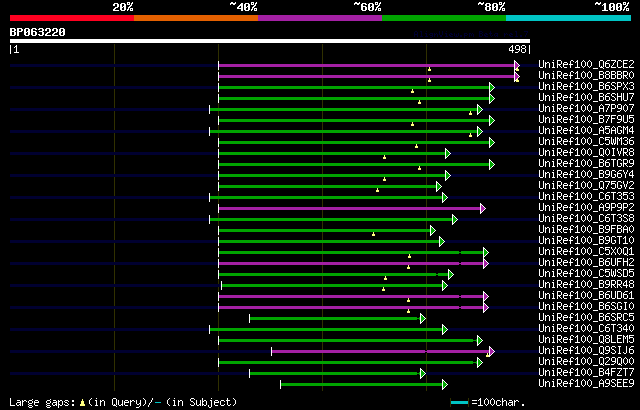640x410 pixels.
Task: Click the arrowhead ending the B9GT10 alignment
Action: click(442, 242)
